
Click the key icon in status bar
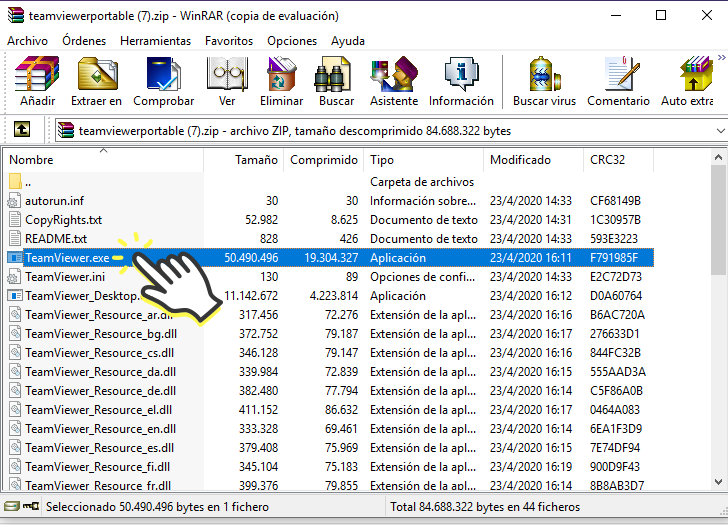pyautogui.click(x=31, y=506)
